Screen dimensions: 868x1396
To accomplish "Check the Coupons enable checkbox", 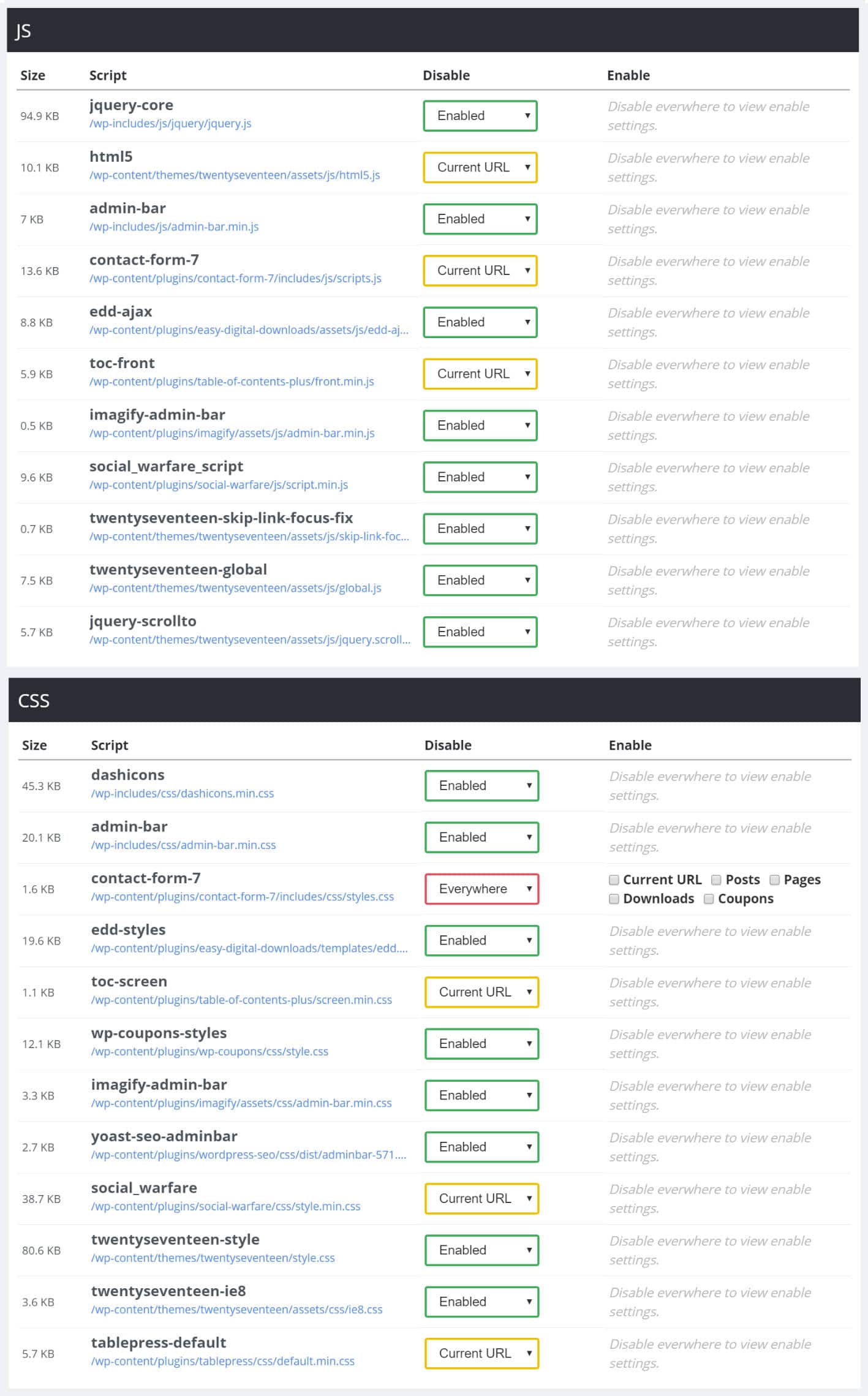I will 709,899.
